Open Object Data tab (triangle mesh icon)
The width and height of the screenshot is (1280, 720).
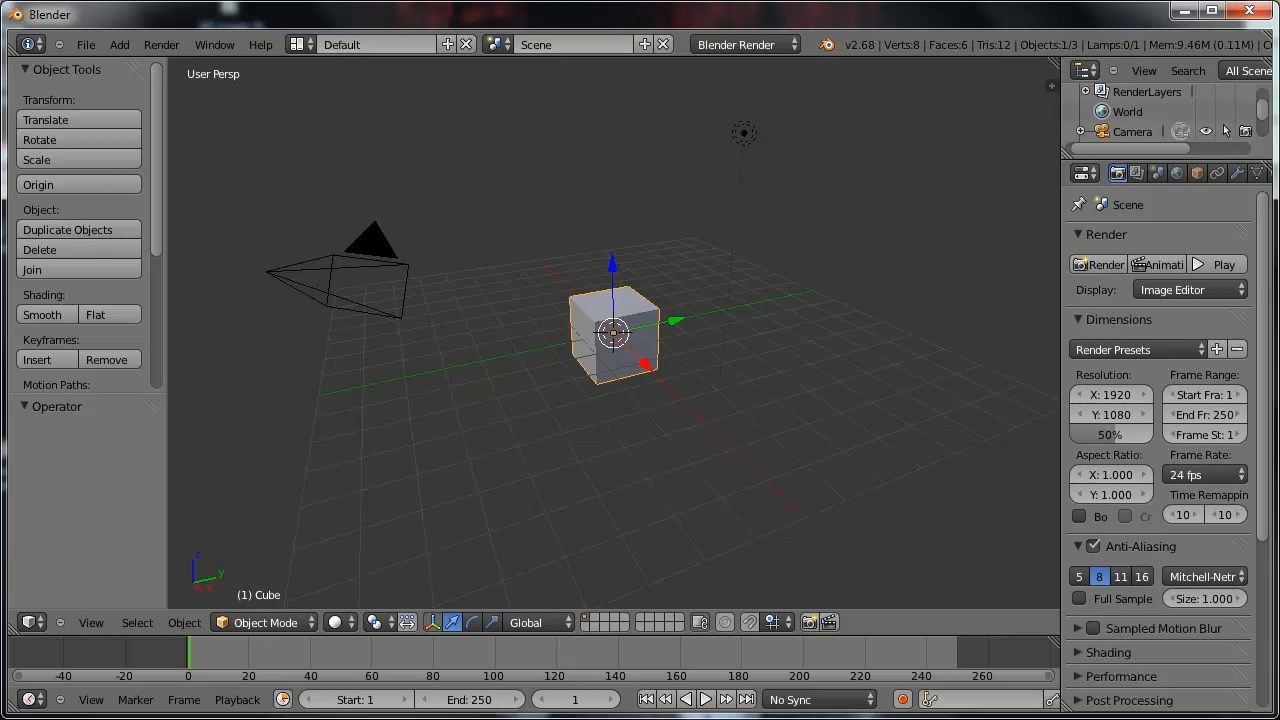pyautogui.click(x=1257, y=173)
